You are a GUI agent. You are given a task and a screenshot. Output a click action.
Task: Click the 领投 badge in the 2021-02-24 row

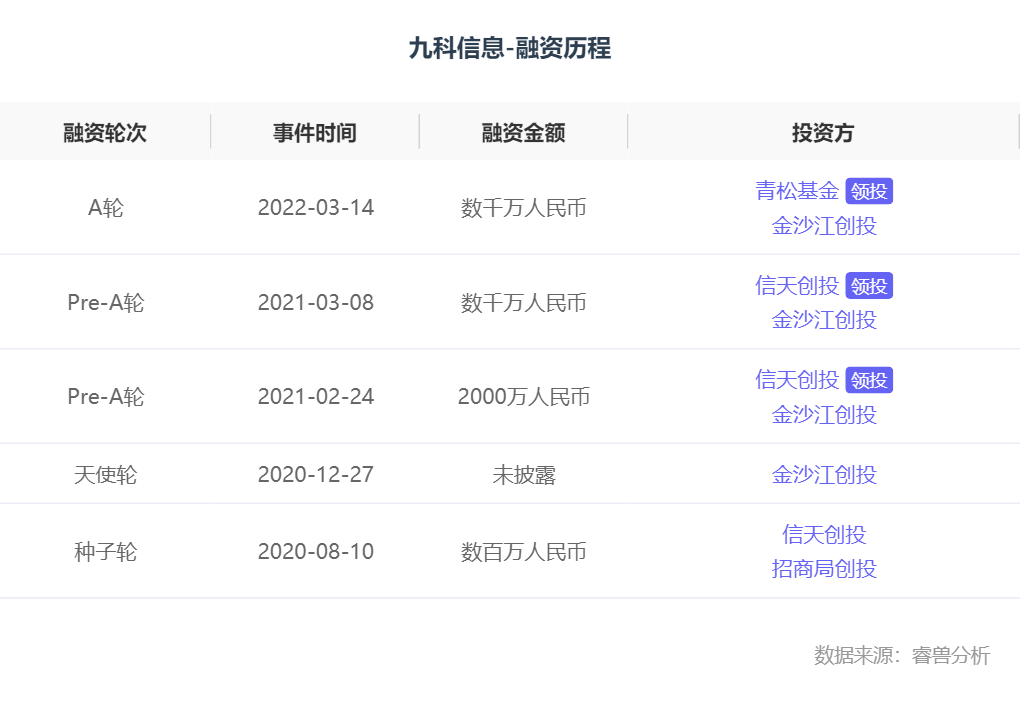[x=869, y=380]
